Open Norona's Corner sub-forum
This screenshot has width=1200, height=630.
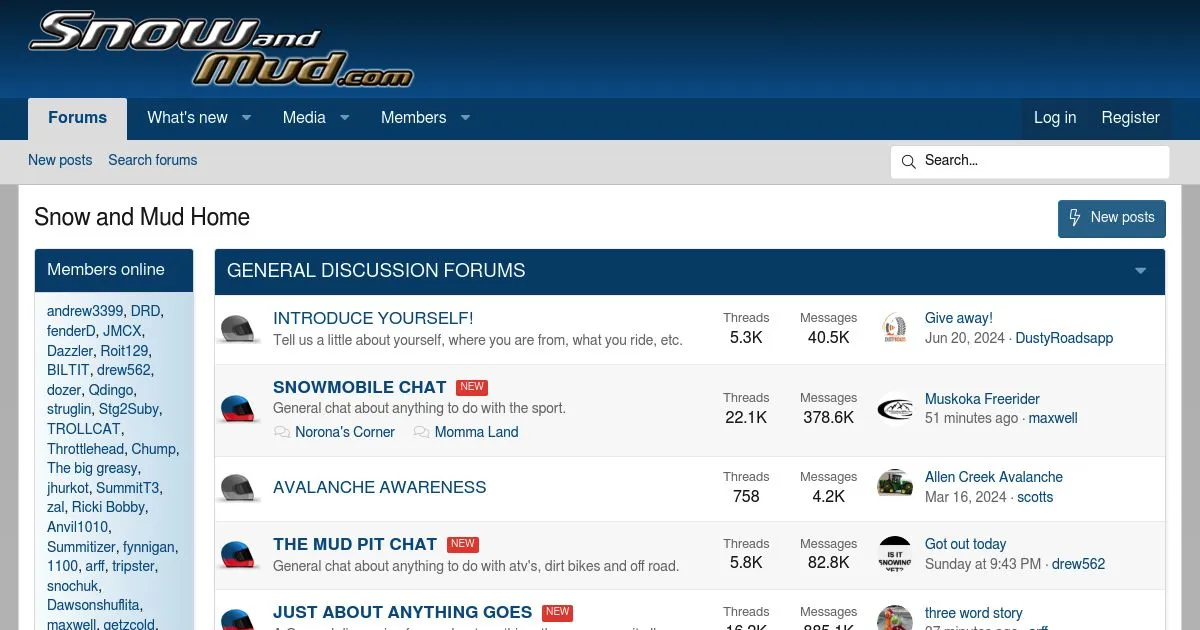point(345,433)
